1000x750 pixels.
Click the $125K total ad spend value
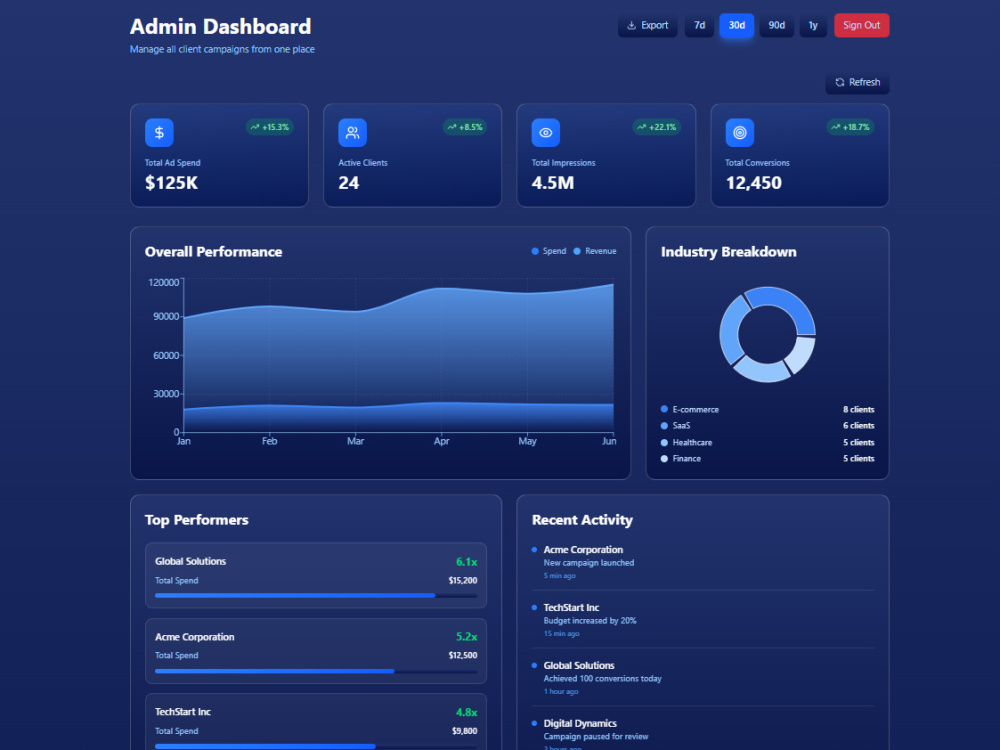click(x=171, y=183)
